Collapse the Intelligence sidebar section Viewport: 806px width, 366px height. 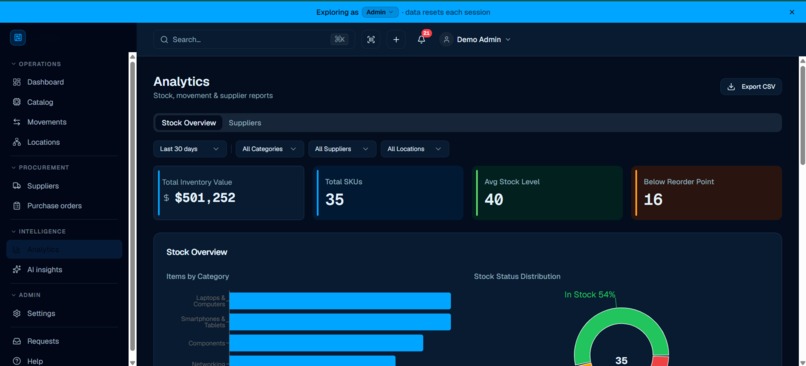pyautogui.click(x=39, y=232)
